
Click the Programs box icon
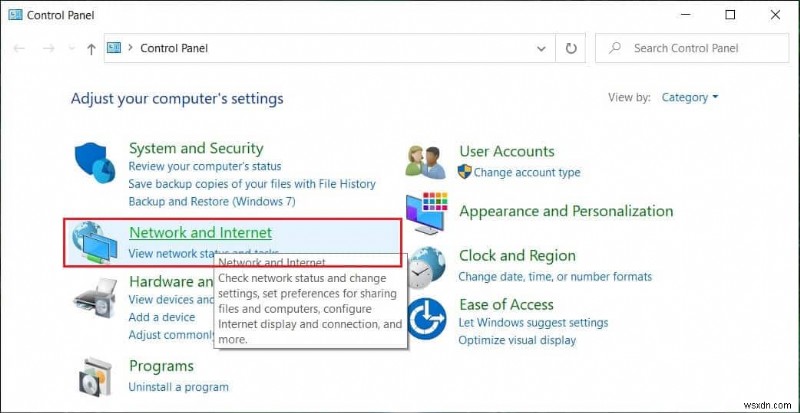[x=97, y=375]
